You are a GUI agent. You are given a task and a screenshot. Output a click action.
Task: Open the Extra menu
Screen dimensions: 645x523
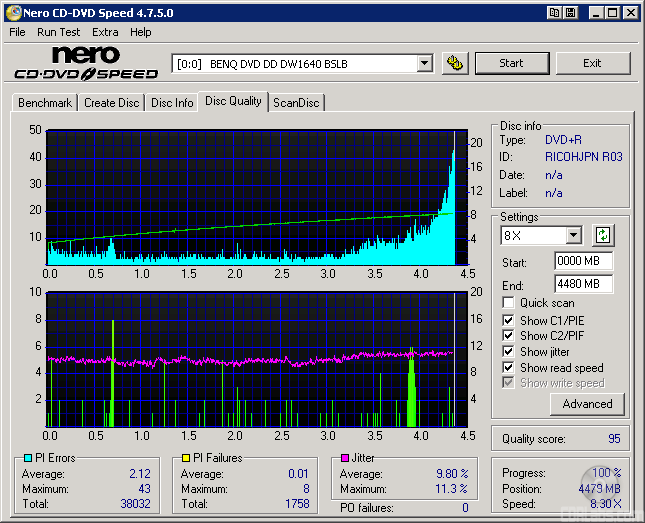[x=105, y=32]
